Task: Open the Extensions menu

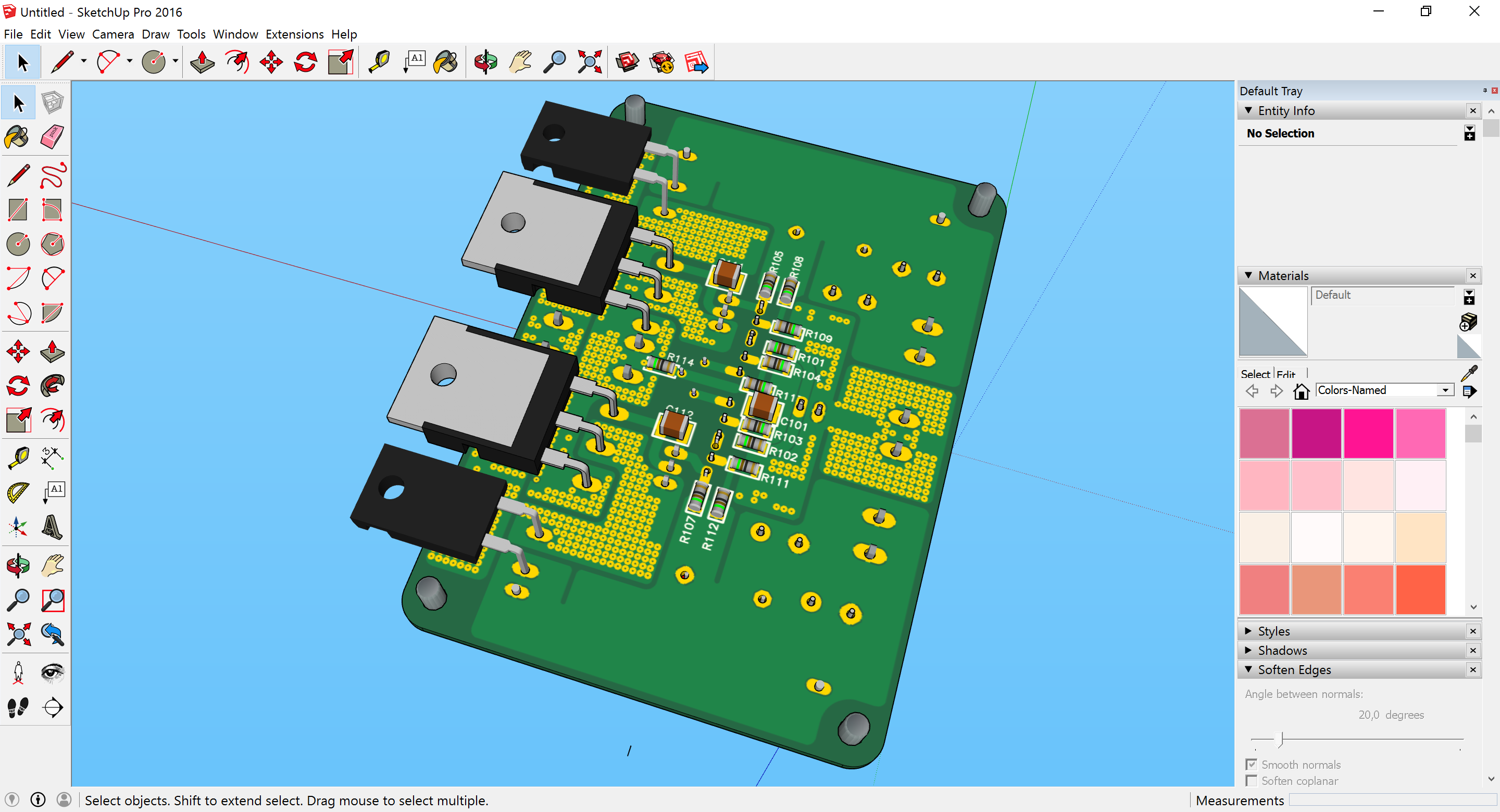Action: pos(294,34)
